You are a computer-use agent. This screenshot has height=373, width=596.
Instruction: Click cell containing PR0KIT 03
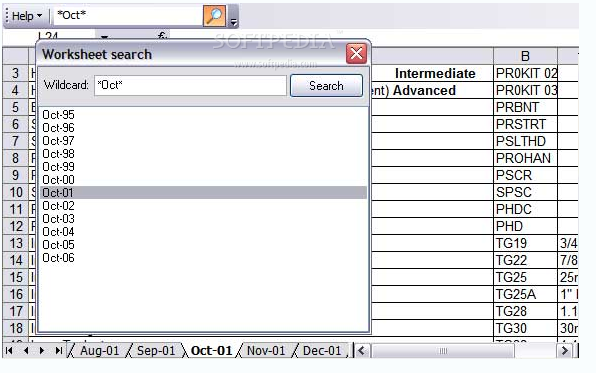point(525,90)
